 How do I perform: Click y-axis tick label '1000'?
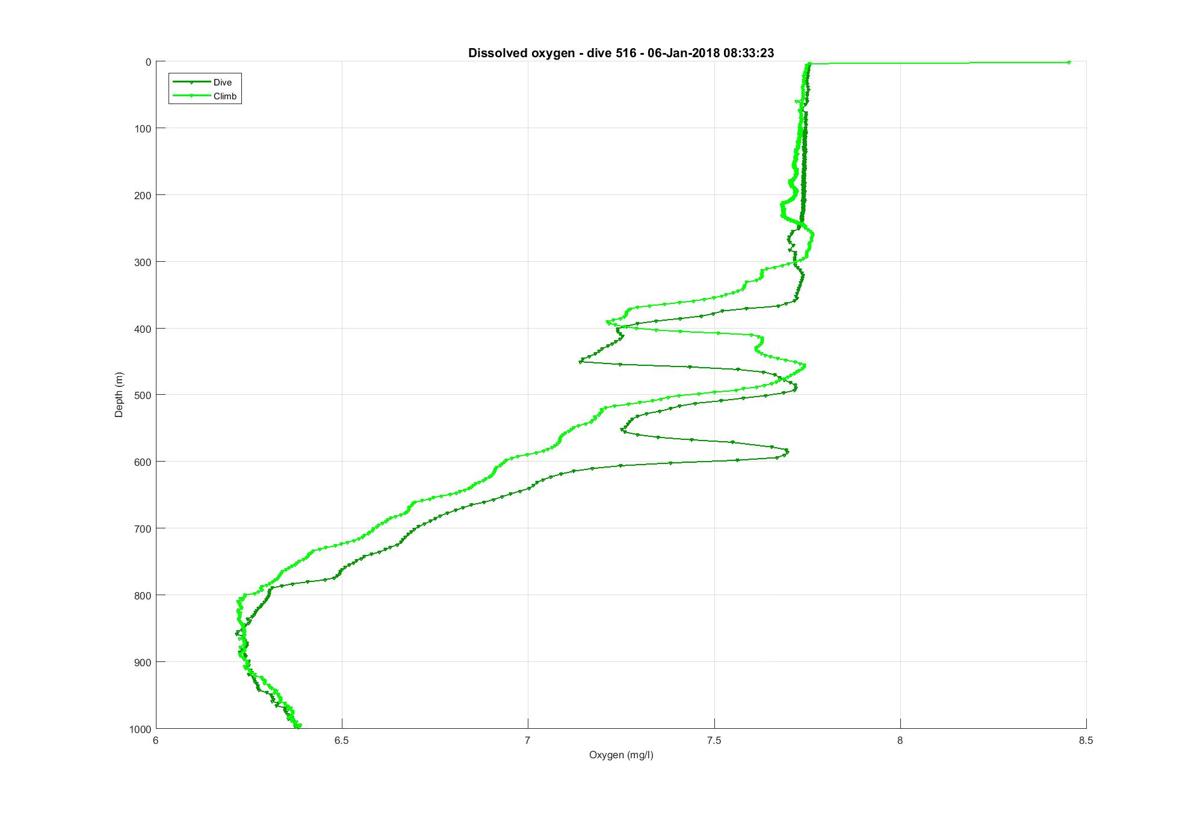coord(140,728)
